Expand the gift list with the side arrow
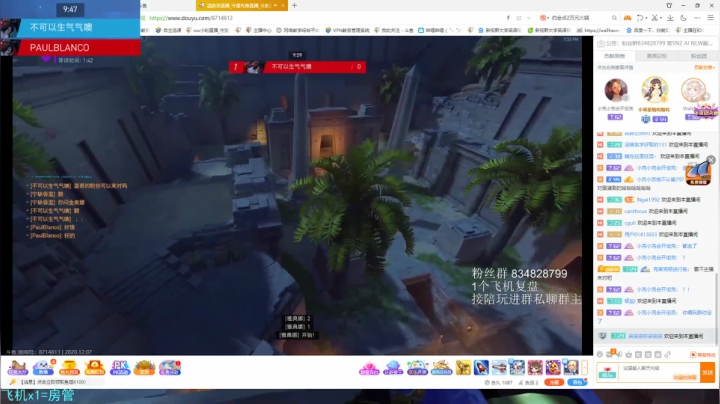Screen dimensions: 720x404 585,367
